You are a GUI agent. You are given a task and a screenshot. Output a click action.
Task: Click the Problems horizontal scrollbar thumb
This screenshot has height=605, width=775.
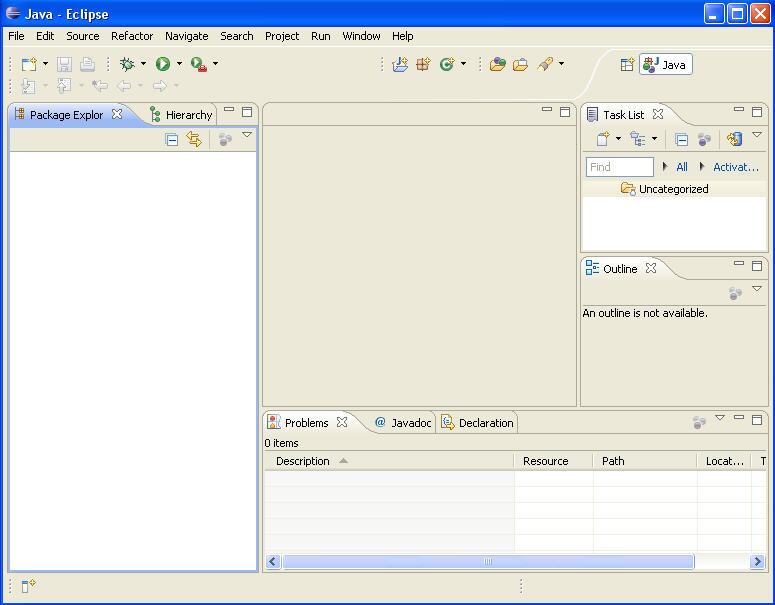coord(488,562)
